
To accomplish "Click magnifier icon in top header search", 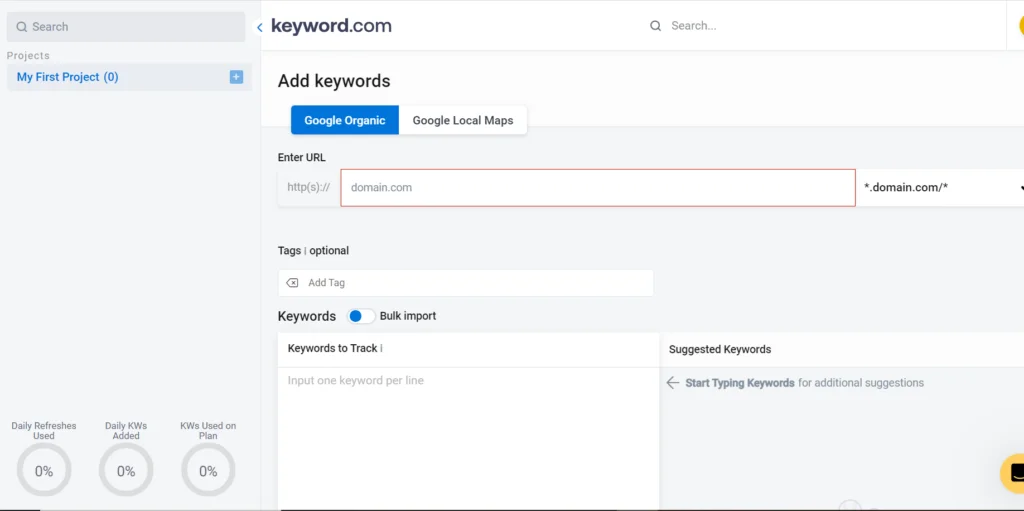I will [x=655, y=26].
